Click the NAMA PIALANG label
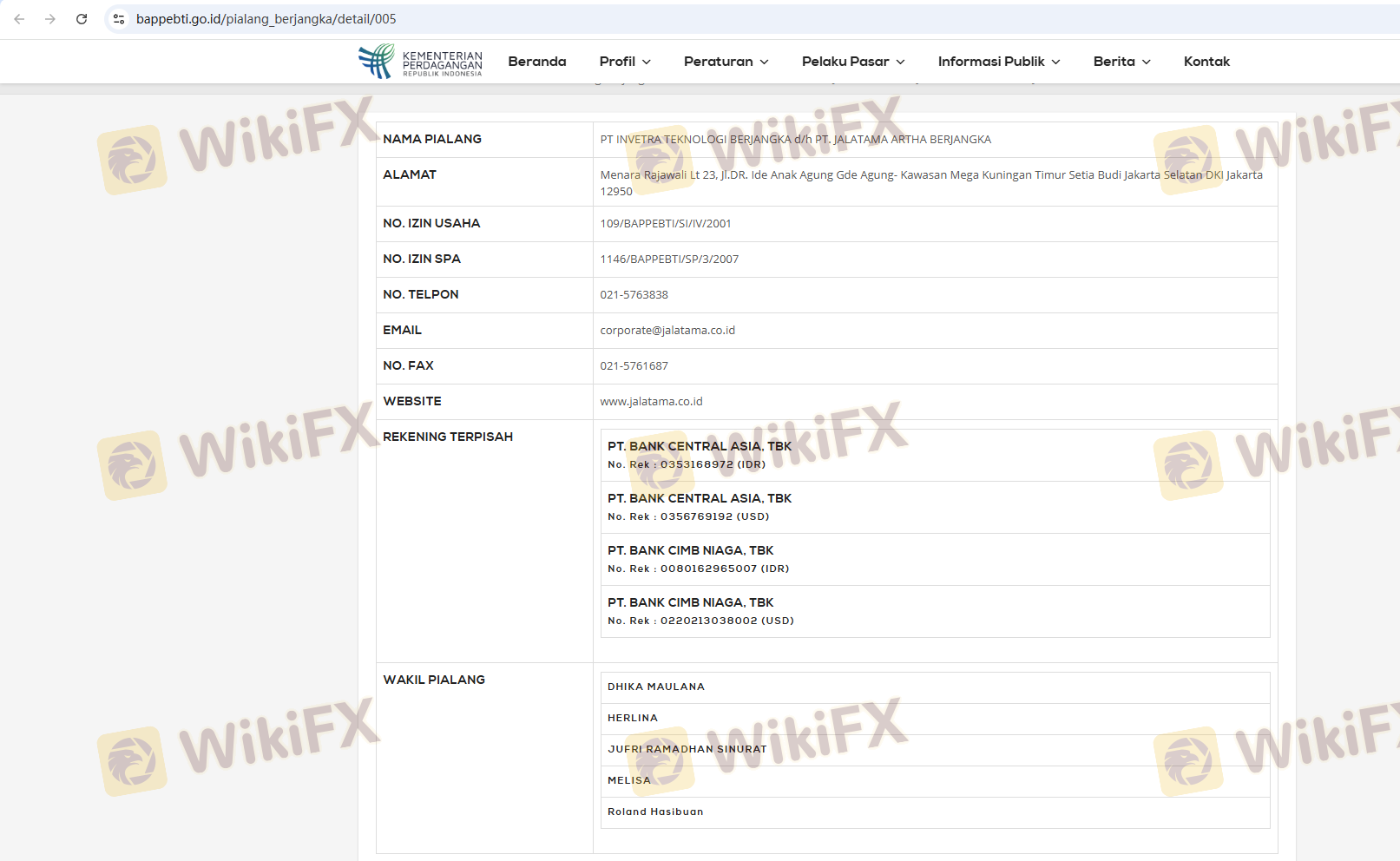The height and width of the screenshot is (861, 1400). click(x=432, y=140)
